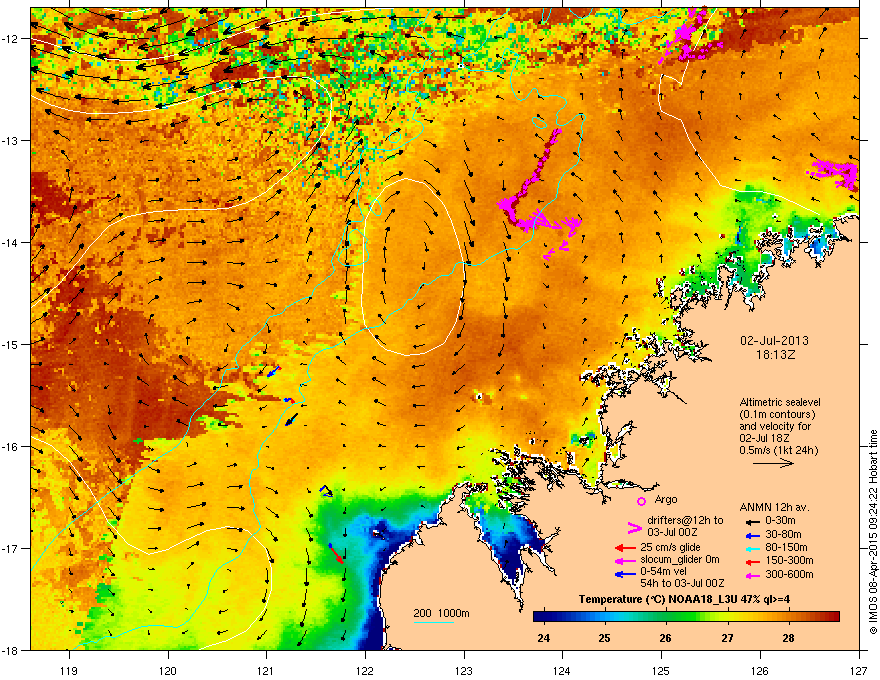Click the colorbar tick label 27

[x=727, y=638]
